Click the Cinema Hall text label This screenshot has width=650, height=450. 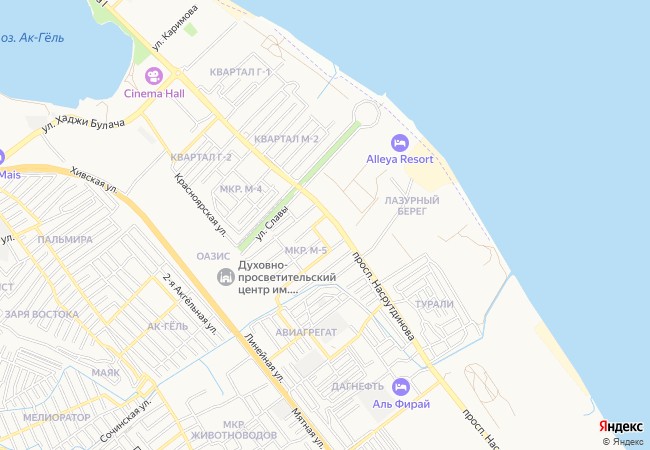click(x=154, y=94)
